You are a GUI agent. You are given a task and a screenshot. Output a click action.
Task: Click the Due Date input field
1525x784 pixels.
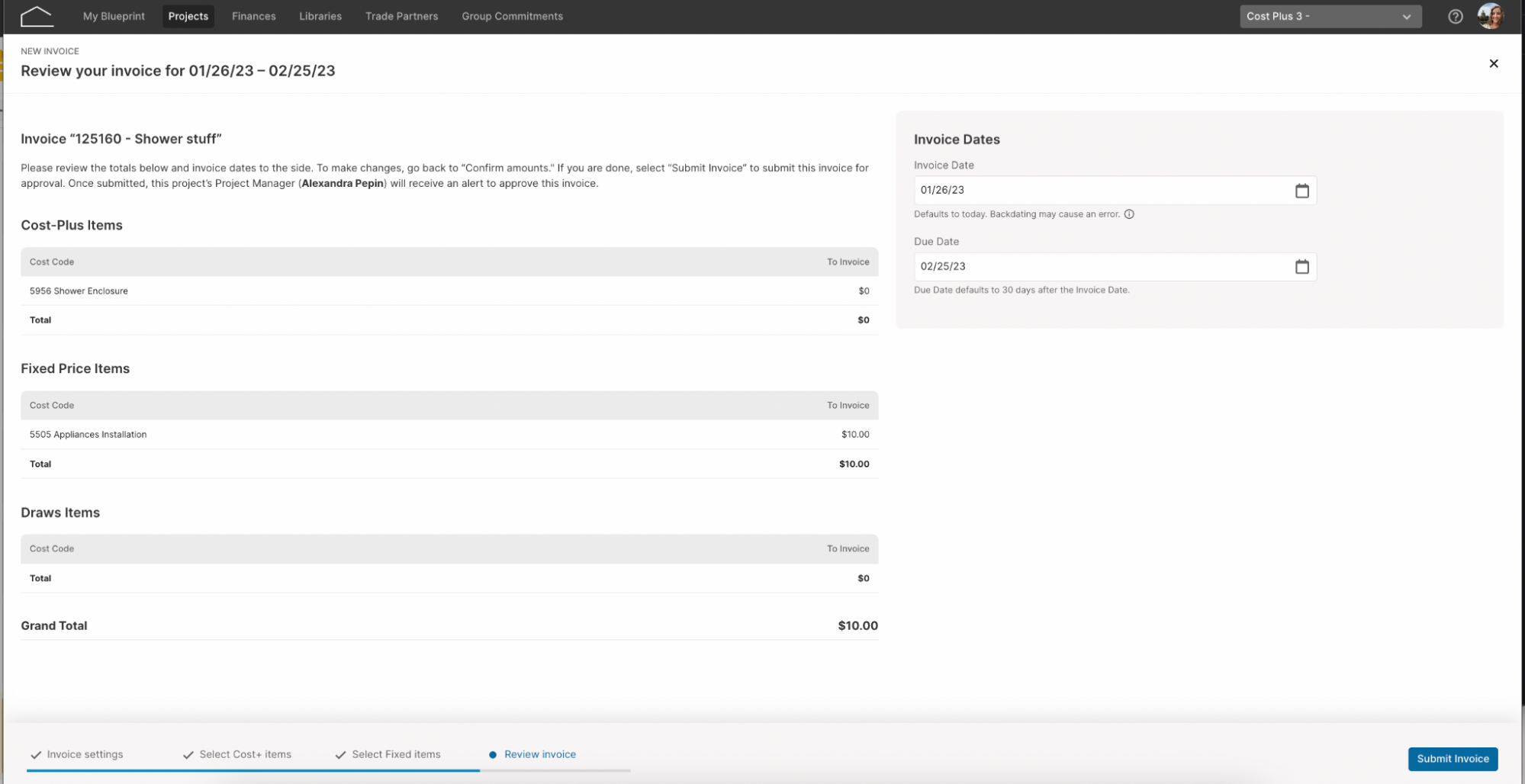tap(1115, 267)
